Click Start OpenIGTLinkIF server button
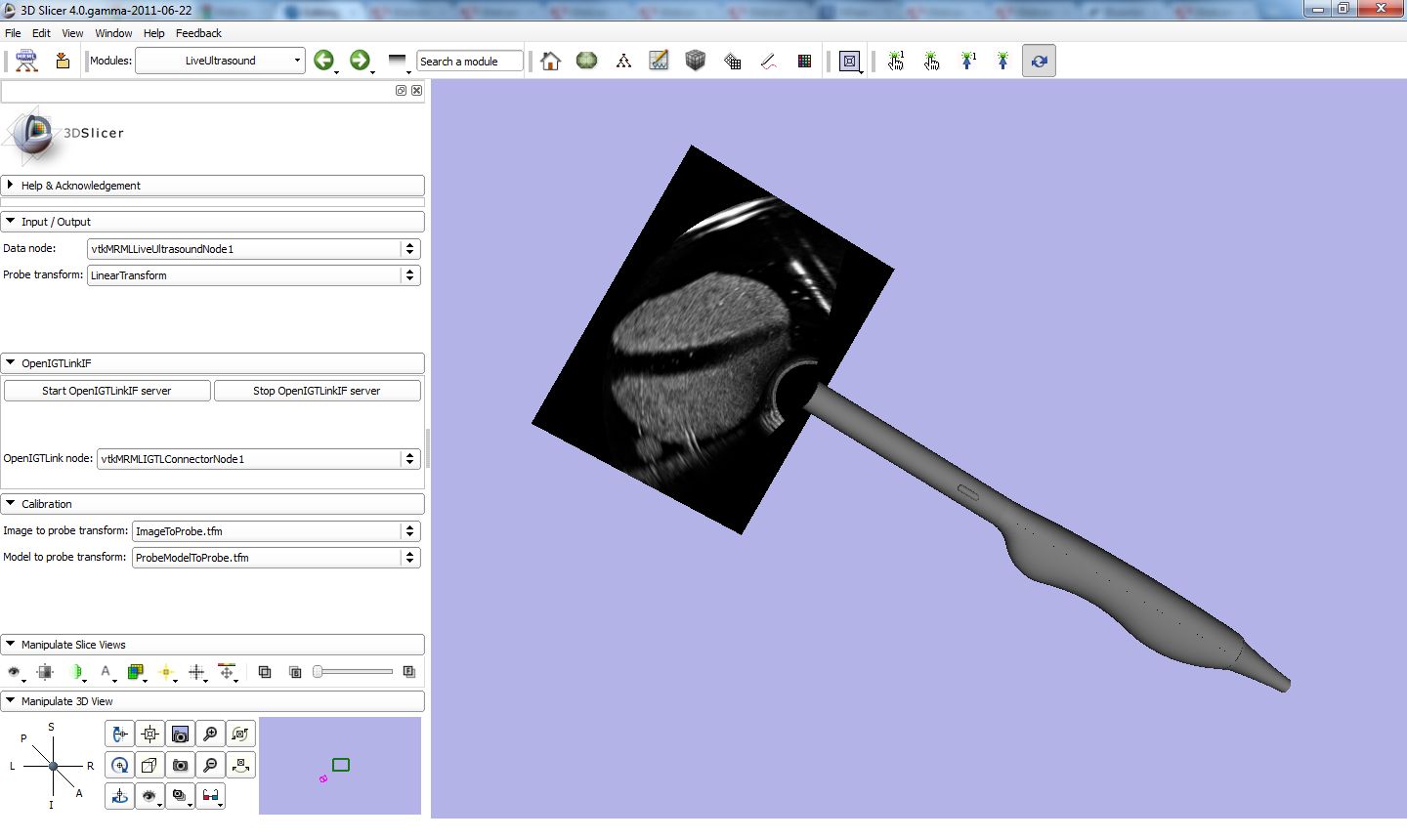Image resolution: width=1407 pixels, height=840 pixels. tap(107, 391)
